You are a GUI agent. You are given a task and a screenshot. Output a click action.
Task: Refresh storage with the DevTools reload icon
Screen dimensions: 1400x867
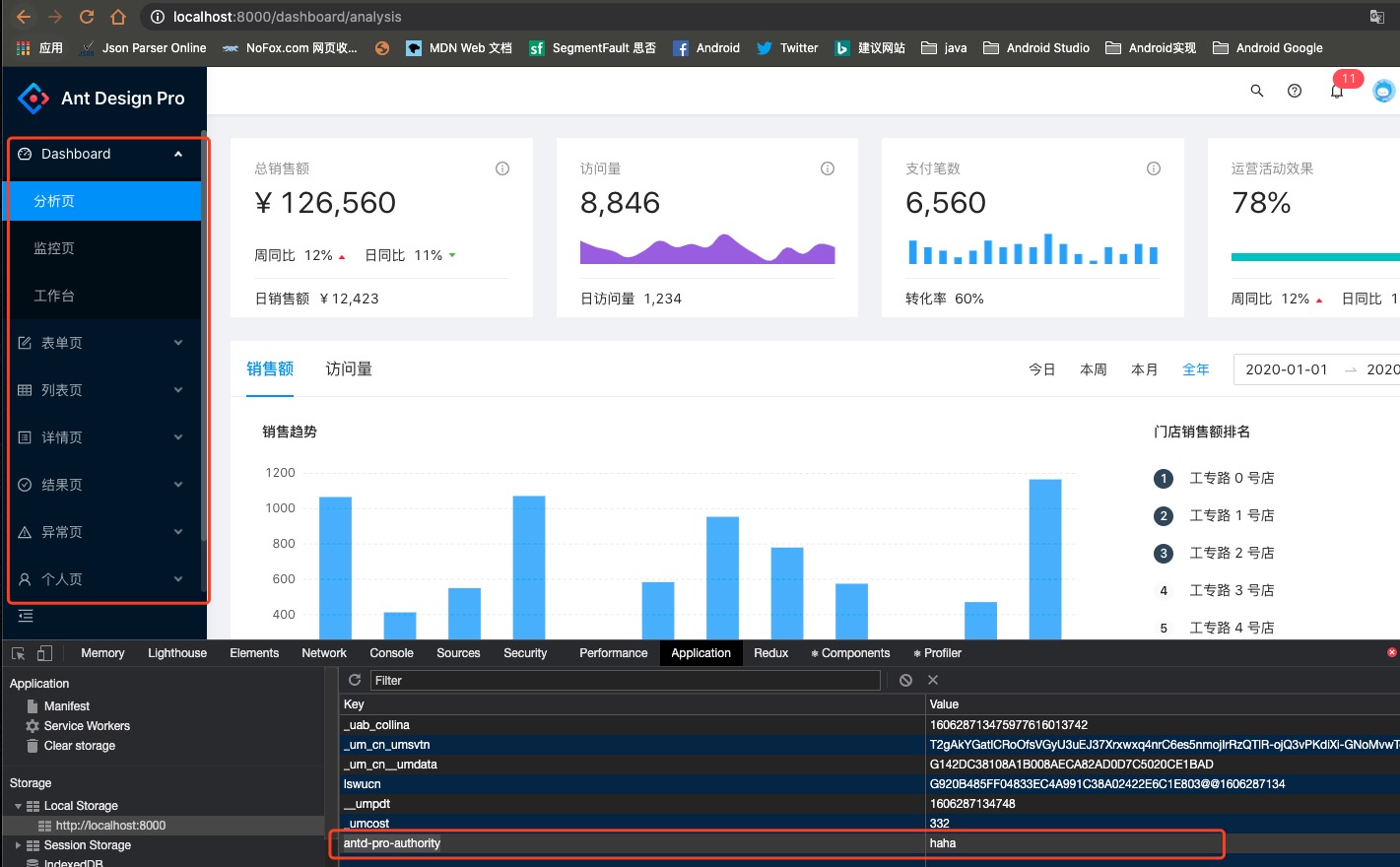click(355, 680)
